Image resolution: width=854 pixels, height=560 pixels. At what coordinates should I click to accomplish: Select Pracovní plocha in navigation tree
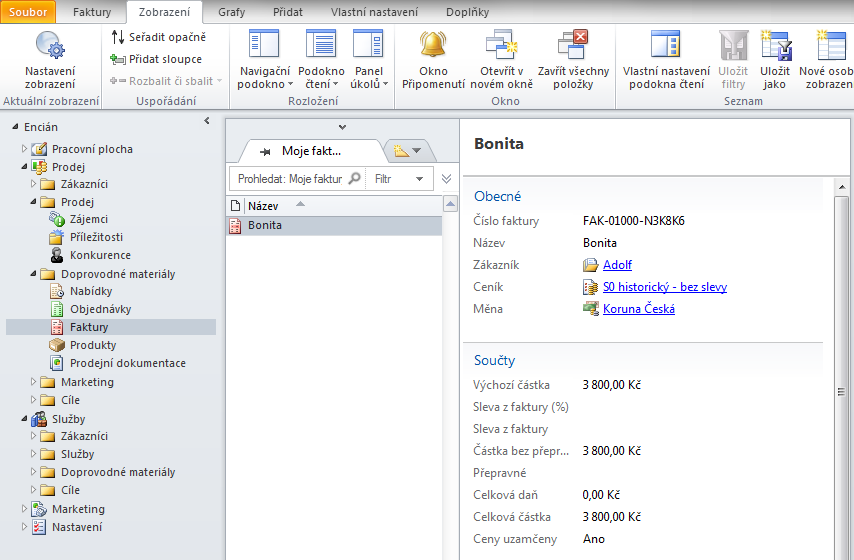coord(92,149)
